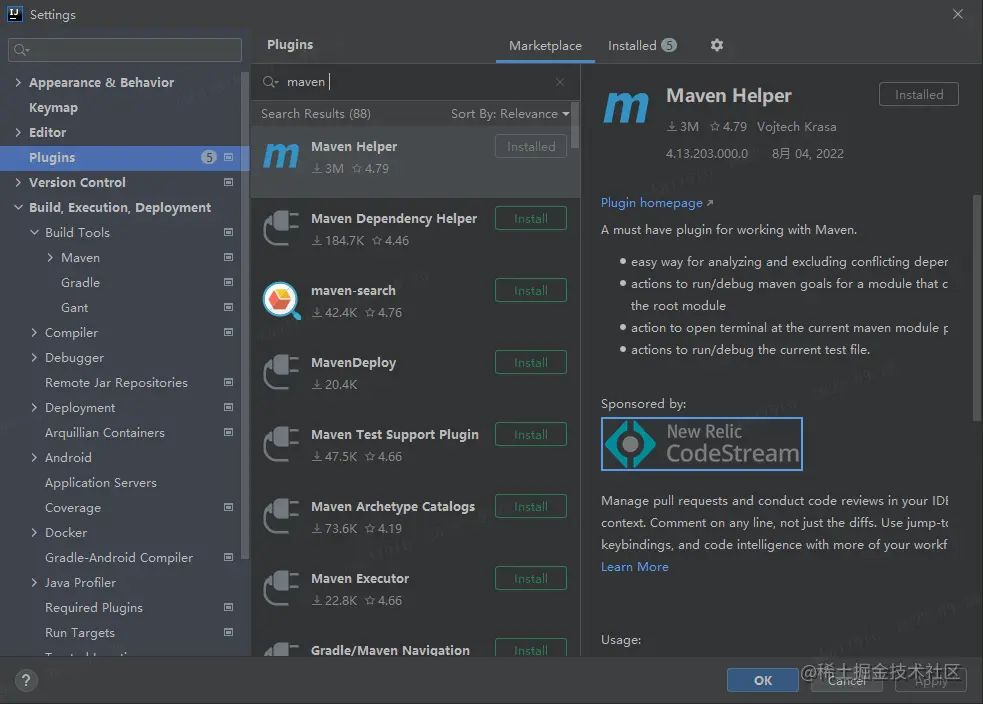Open Gant settings
This screenshot has width=983, height=704.
pyautogui.click(x=74, y=308)
